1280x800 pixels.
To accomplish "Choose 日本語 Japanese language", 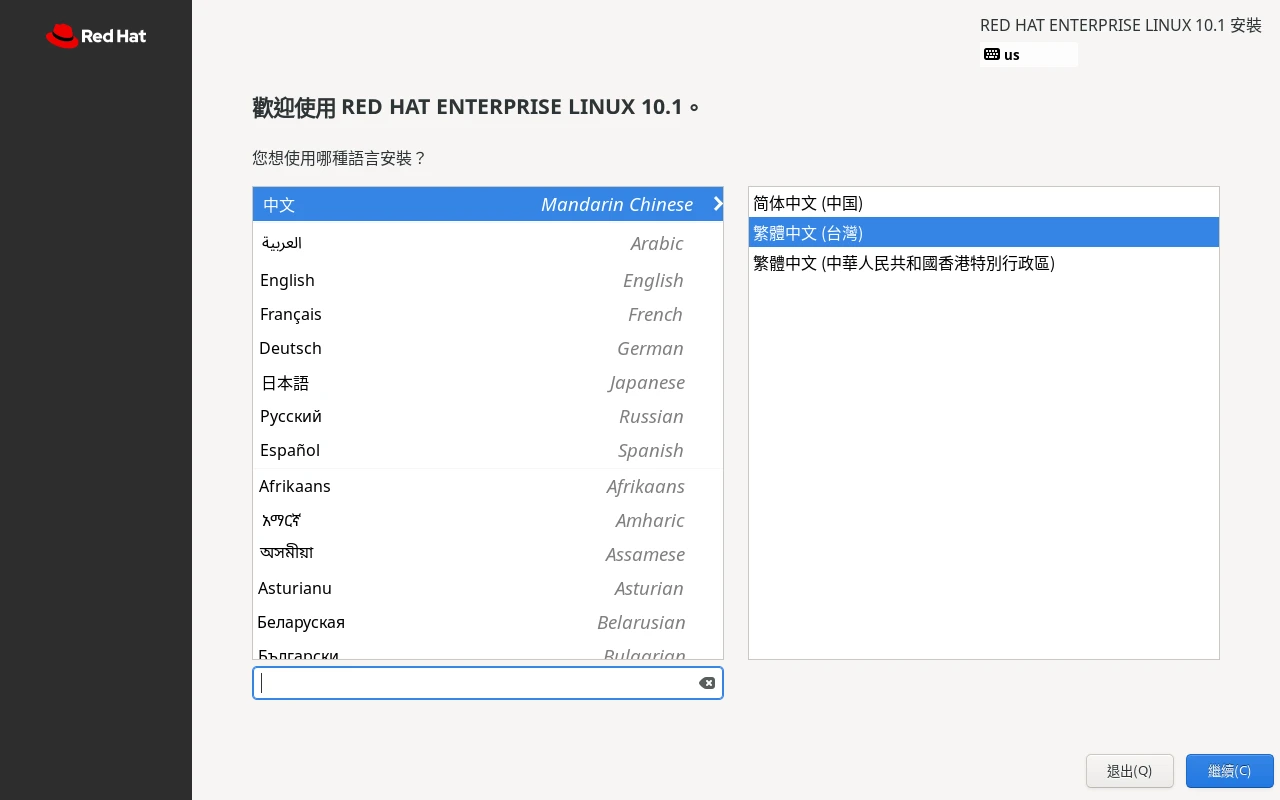I will click(x=400, y=382).
